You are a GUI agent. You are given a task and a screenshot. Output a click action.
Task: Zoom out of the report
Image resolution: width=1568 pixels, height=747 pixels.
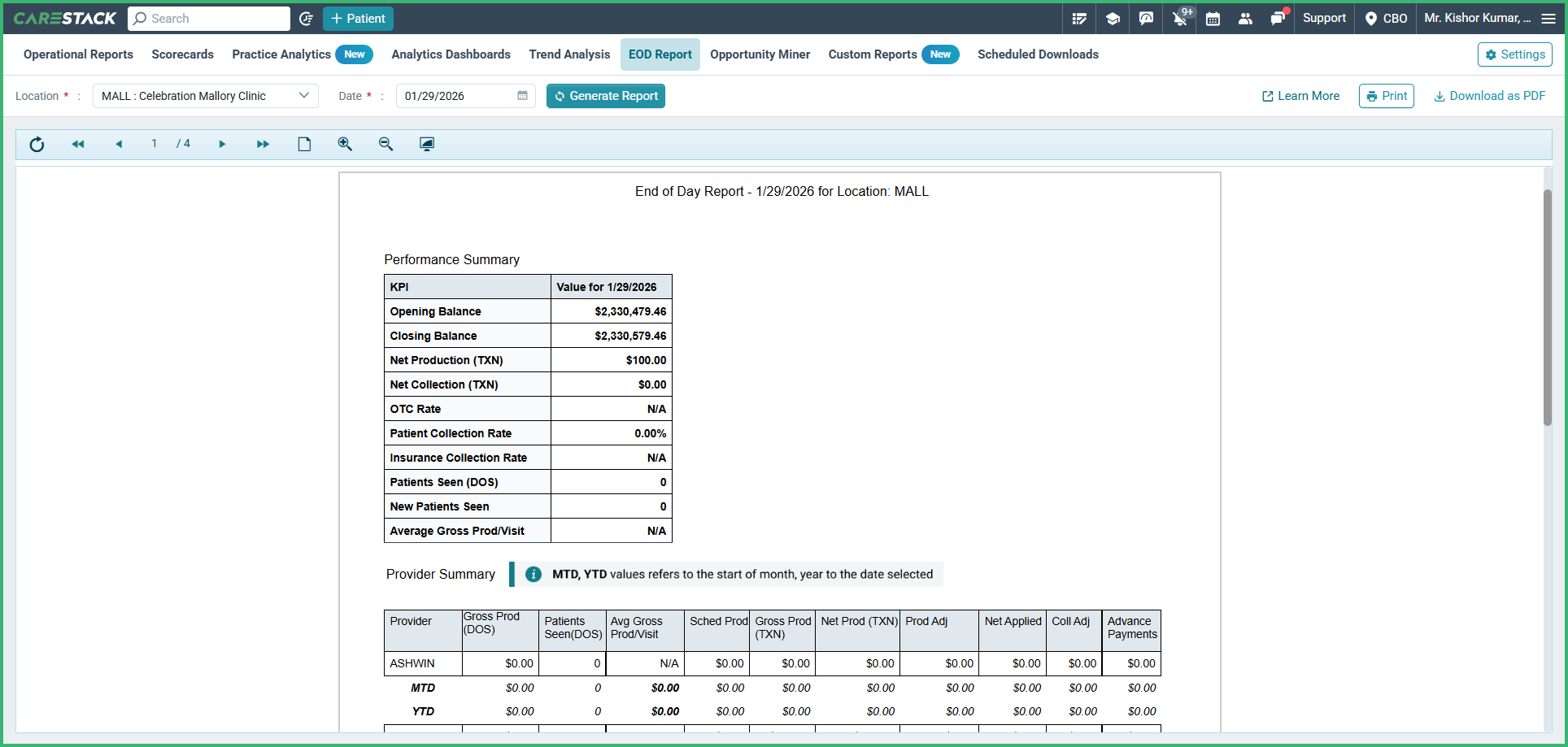click(385, 144)
